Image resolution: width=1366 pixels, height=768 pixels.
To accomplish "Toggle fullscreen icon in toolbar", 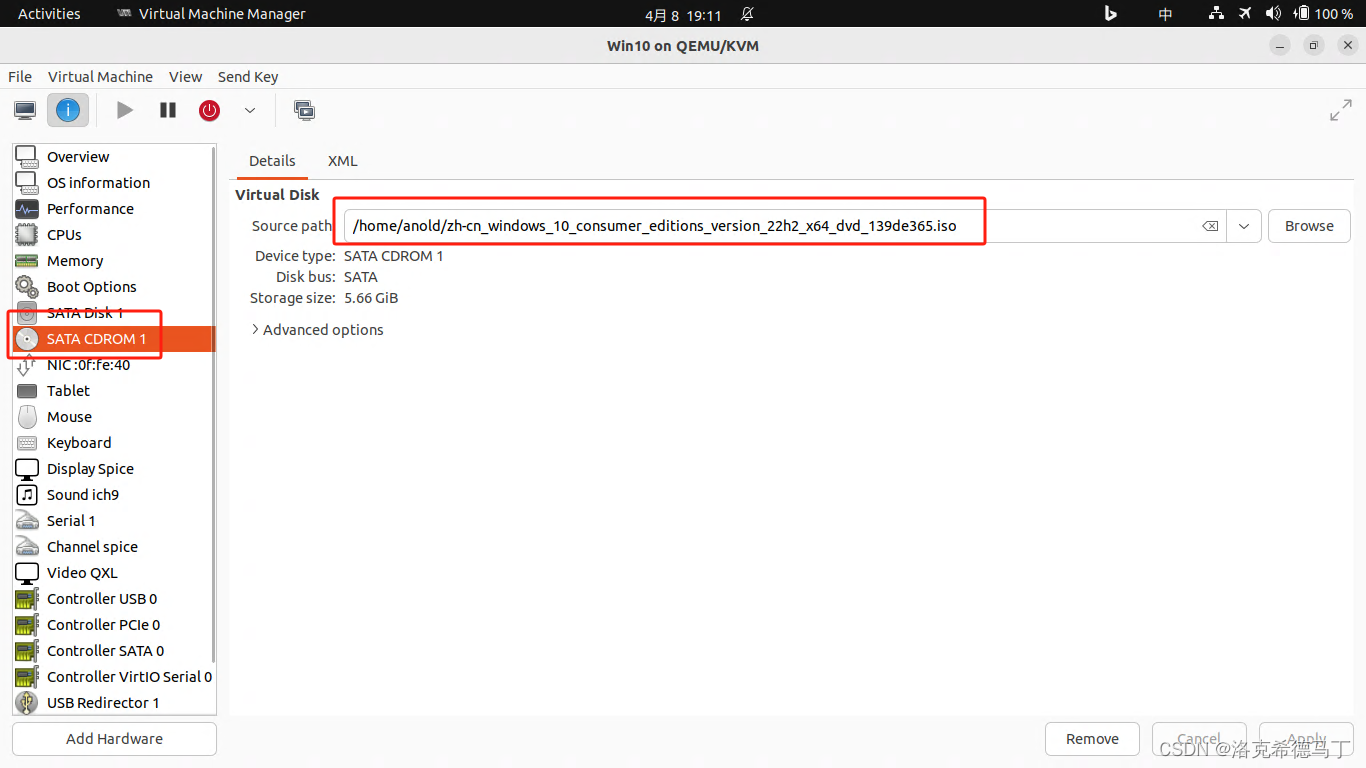I will point(1341,110).
